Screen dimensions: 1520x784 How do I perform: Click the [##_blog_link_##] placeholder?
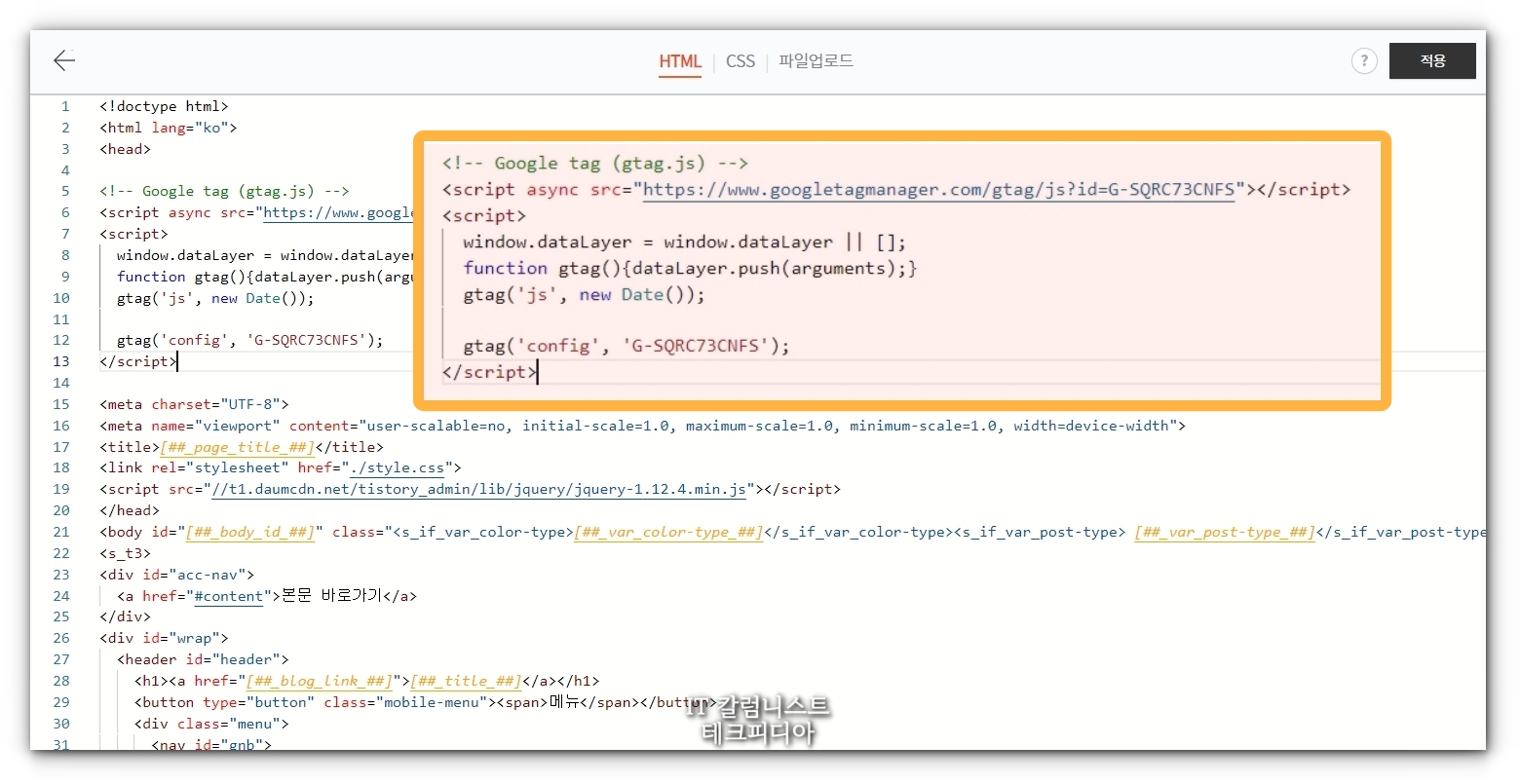(320, 681)
